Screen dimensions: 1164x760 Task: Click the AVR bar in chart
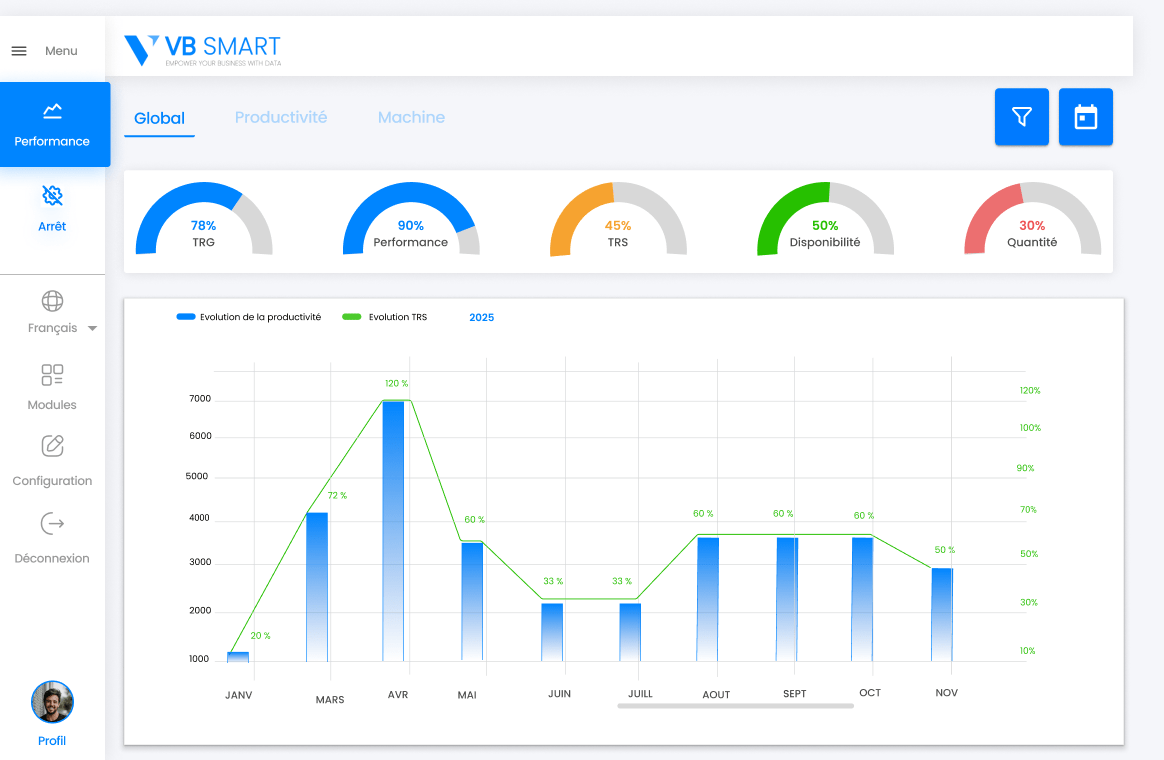(393, 530)
